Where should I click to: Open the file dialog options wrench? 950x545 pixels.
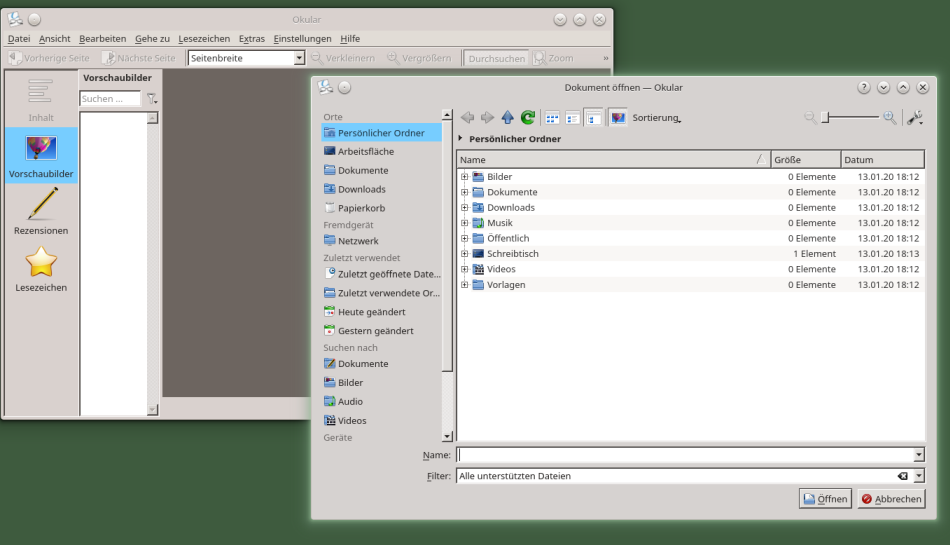click(x=914, y=118)
